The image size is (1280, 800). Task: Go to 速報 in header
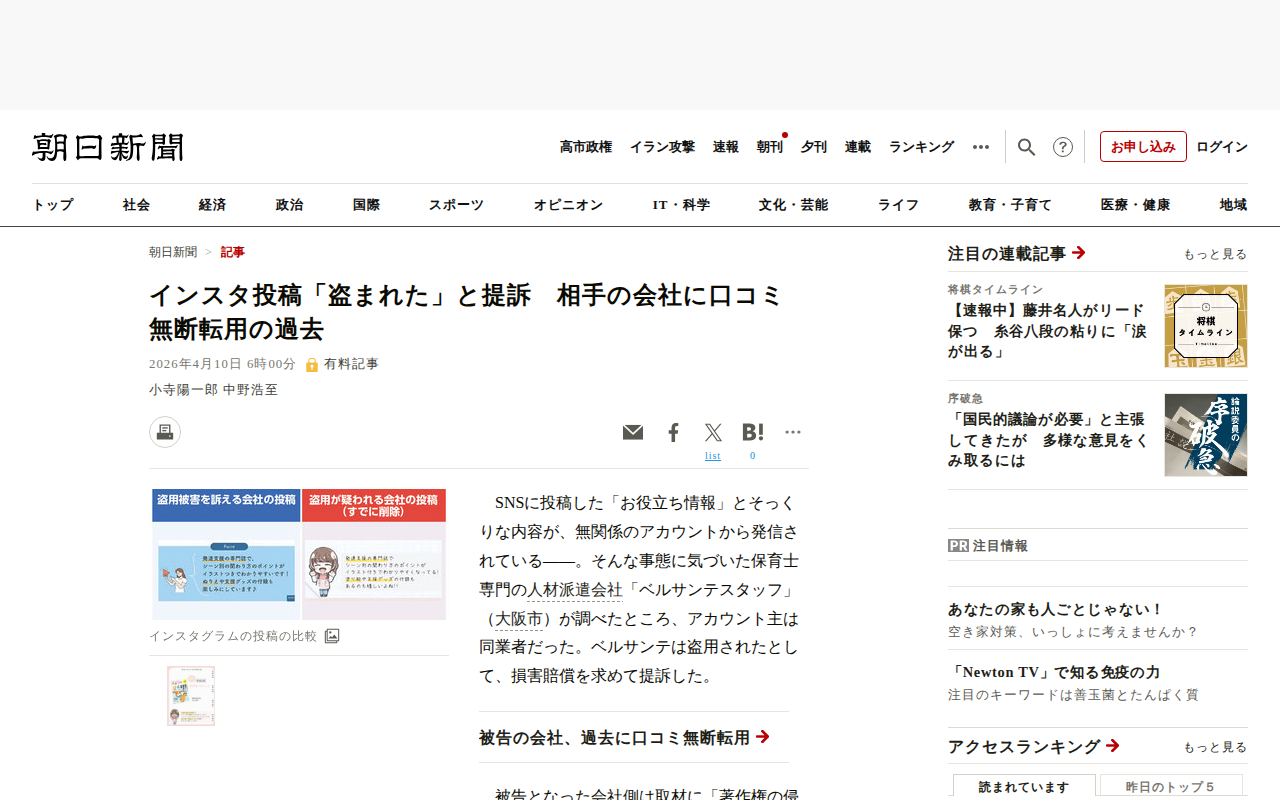pyautogui.click(x=726, y=147)
